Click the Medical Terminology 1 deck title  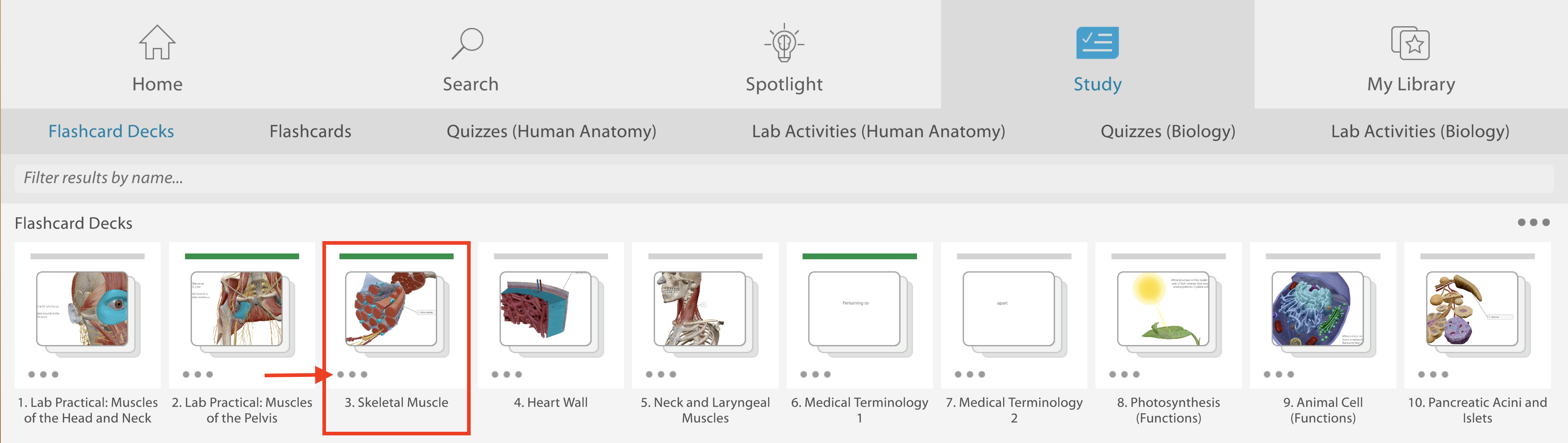point(860,410)
